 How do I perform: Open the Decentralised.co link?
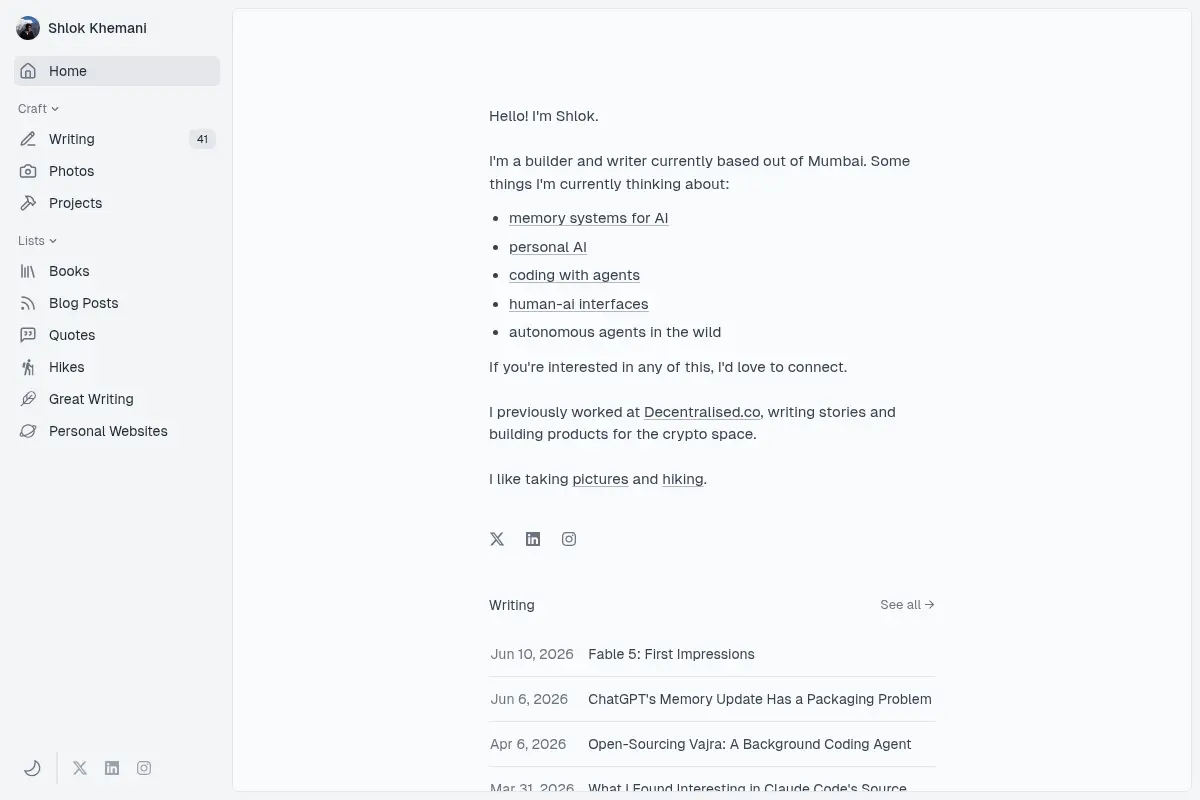(x=702, y=412)
